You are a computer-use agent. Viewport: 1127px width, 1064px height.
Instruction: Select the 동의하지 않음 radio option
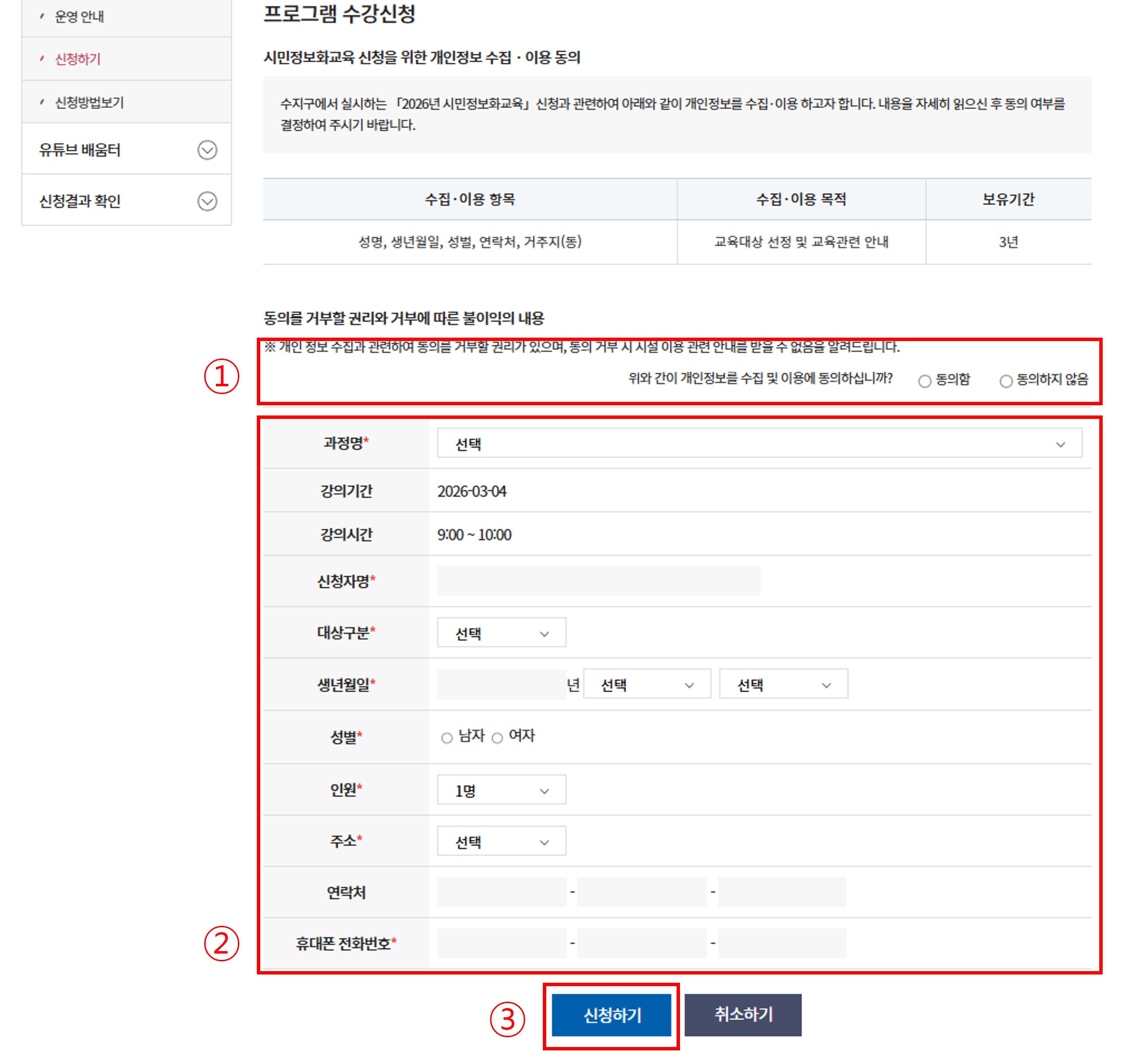click(1006, 381)
